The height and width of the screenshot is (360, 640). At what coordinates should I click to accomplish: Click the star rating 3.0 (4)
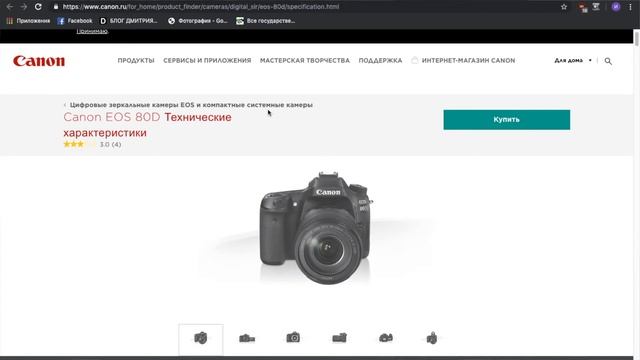click(92, 144)
